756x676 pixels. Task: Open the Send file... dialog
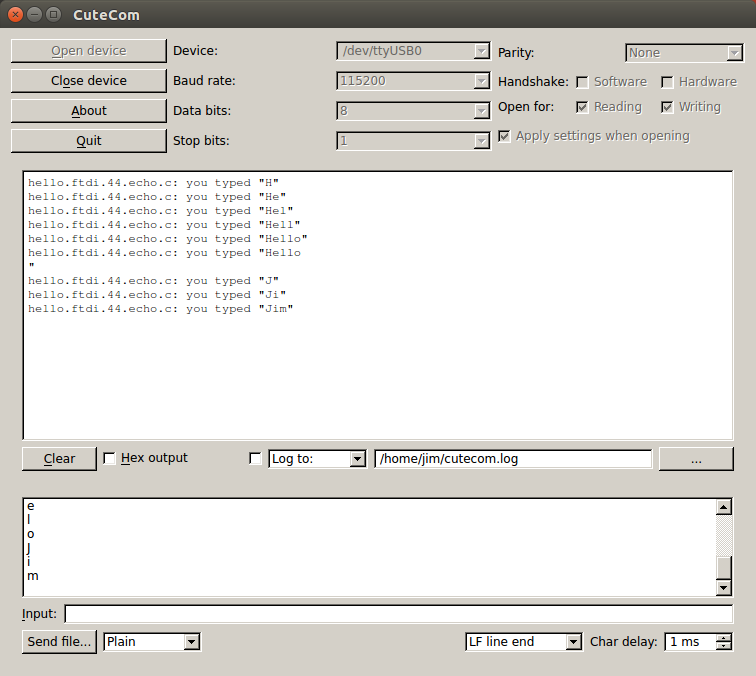pyautogui.click(x=59, y=642)
